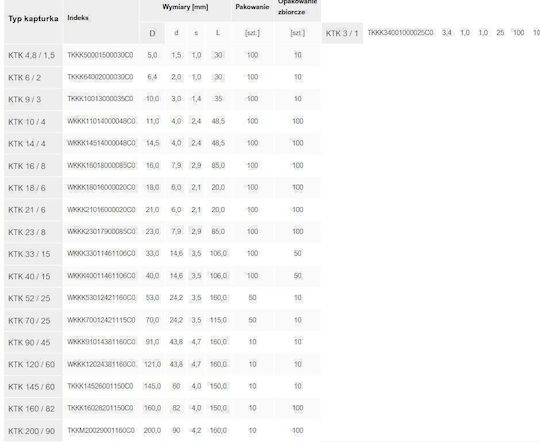Select index WKKK18016000020C0
This screenshot has height=442, width=540.
click(x=101, y=188)
